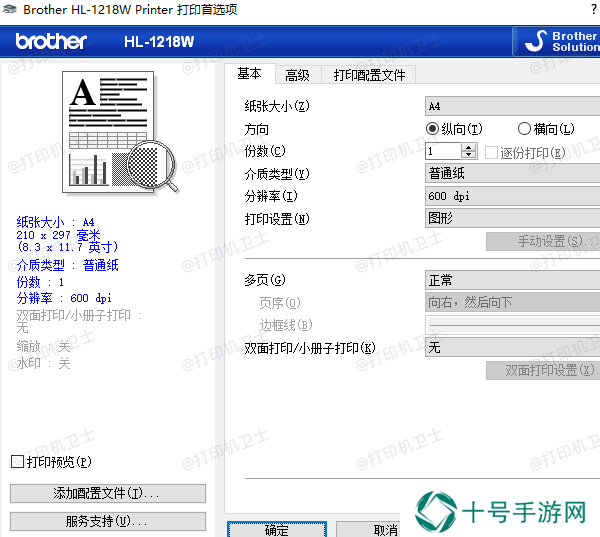Click the page preview thumbnail image

tap(120, 133)
